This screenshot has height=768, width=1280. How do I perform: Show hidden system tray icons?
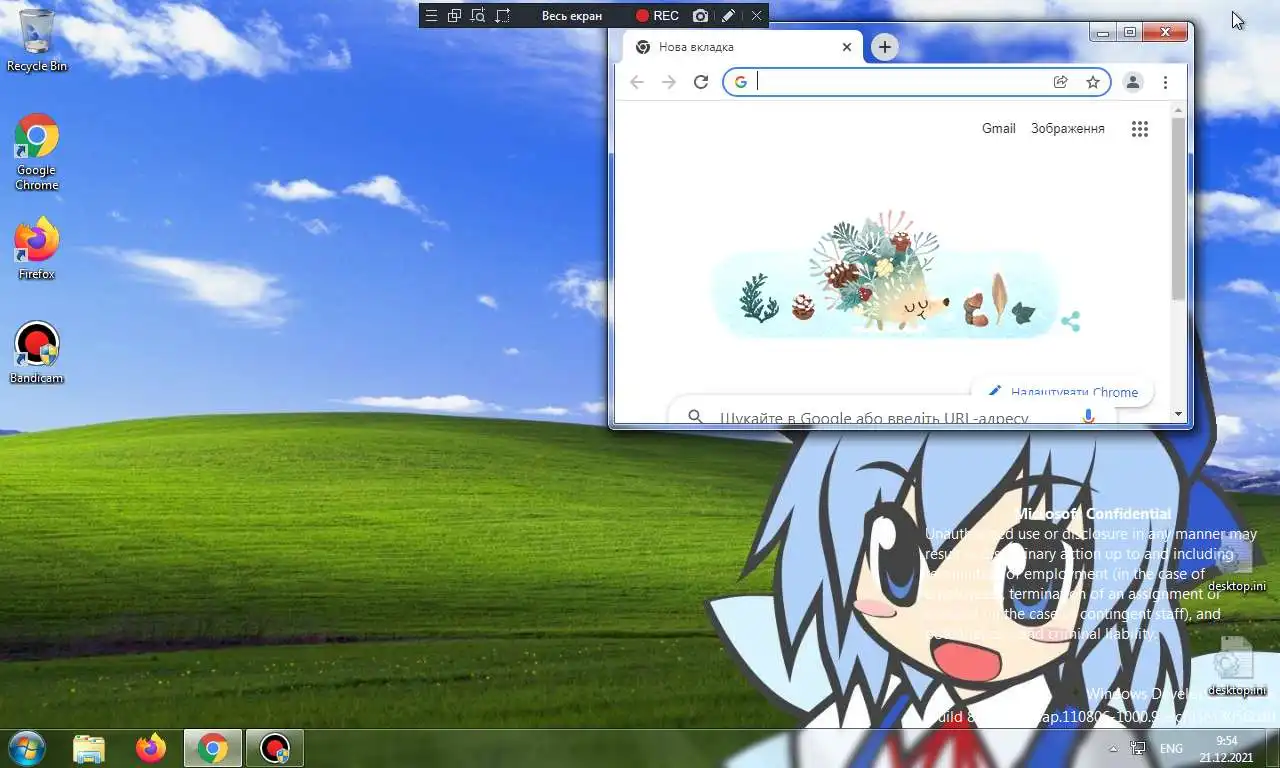1114,749
